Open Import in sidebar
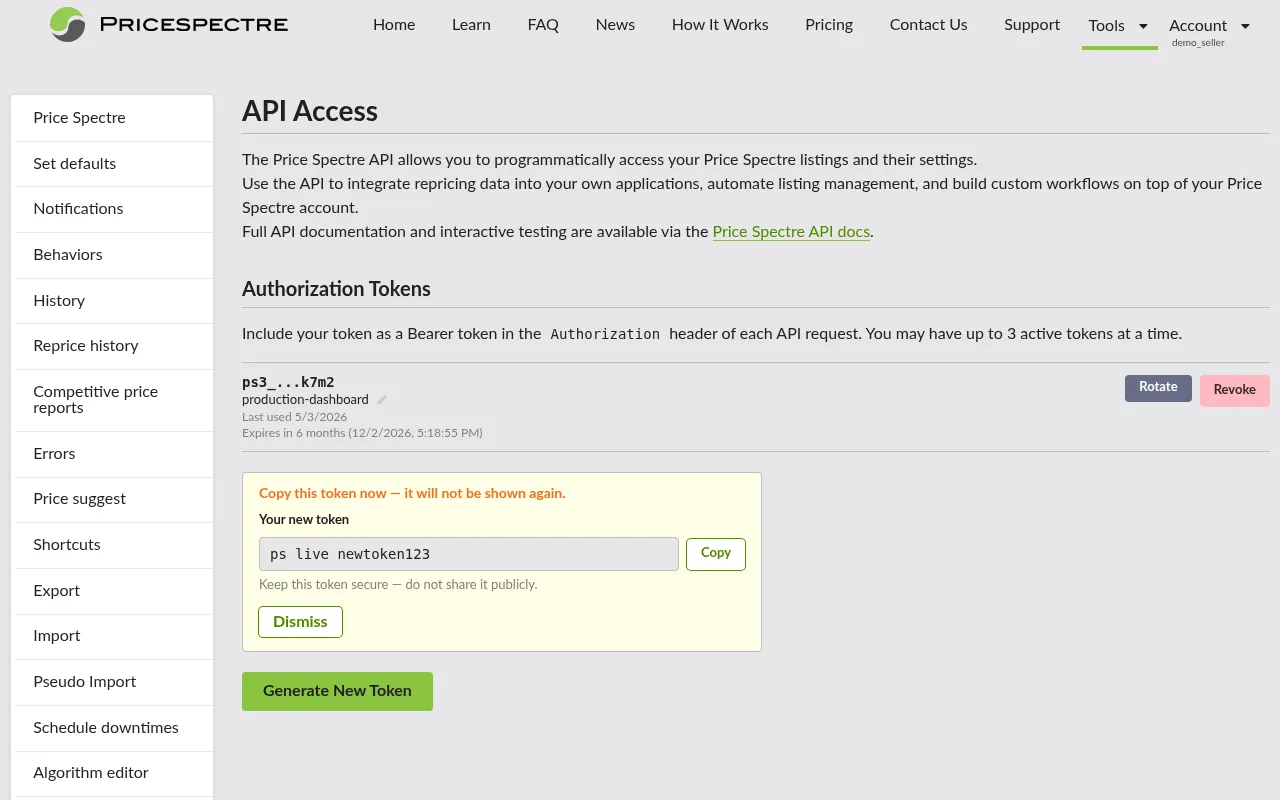This screenshot has width=1280, height=800. (x=114, y=636)
